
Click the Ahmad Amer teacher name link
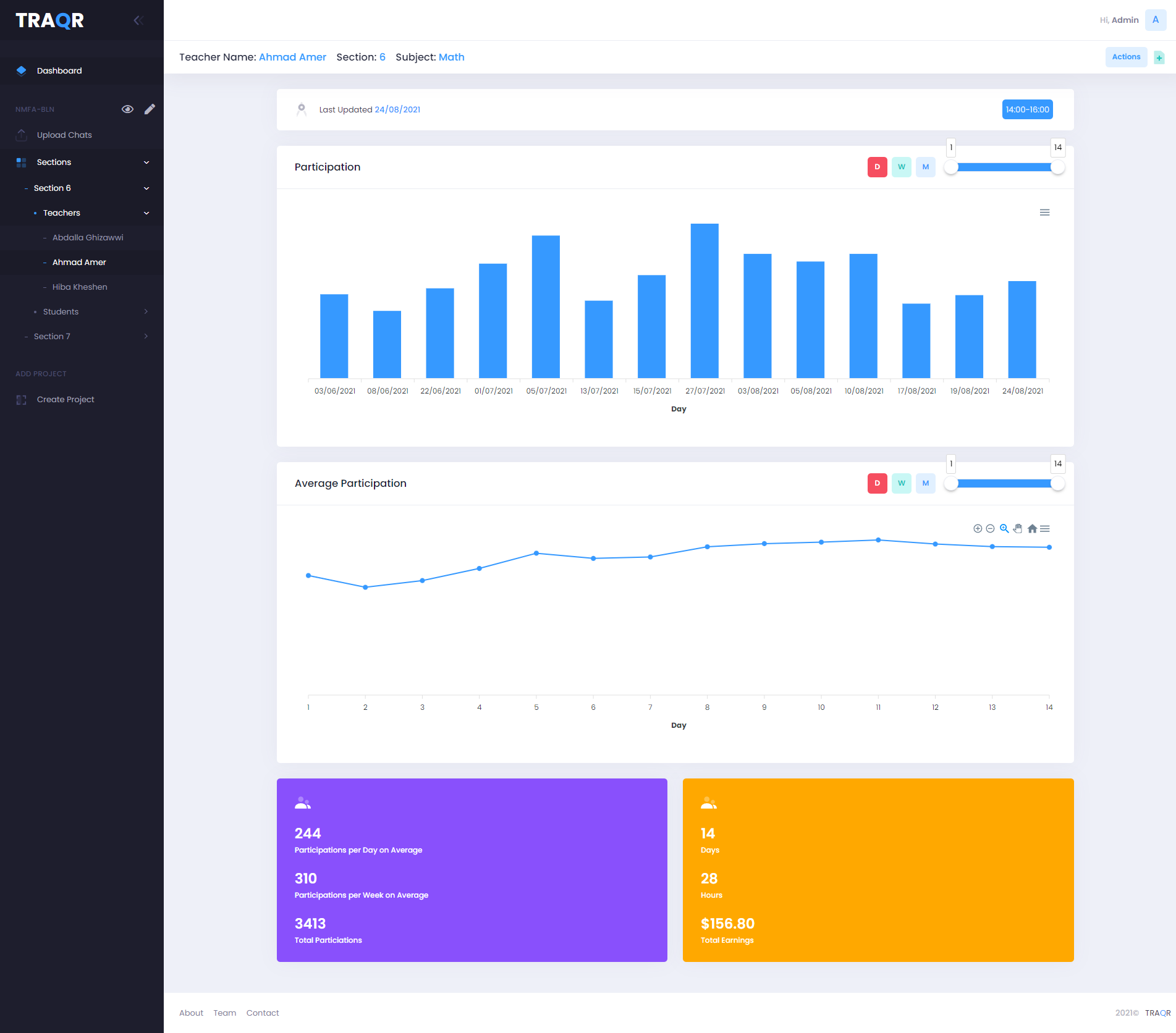click(292, 57)
